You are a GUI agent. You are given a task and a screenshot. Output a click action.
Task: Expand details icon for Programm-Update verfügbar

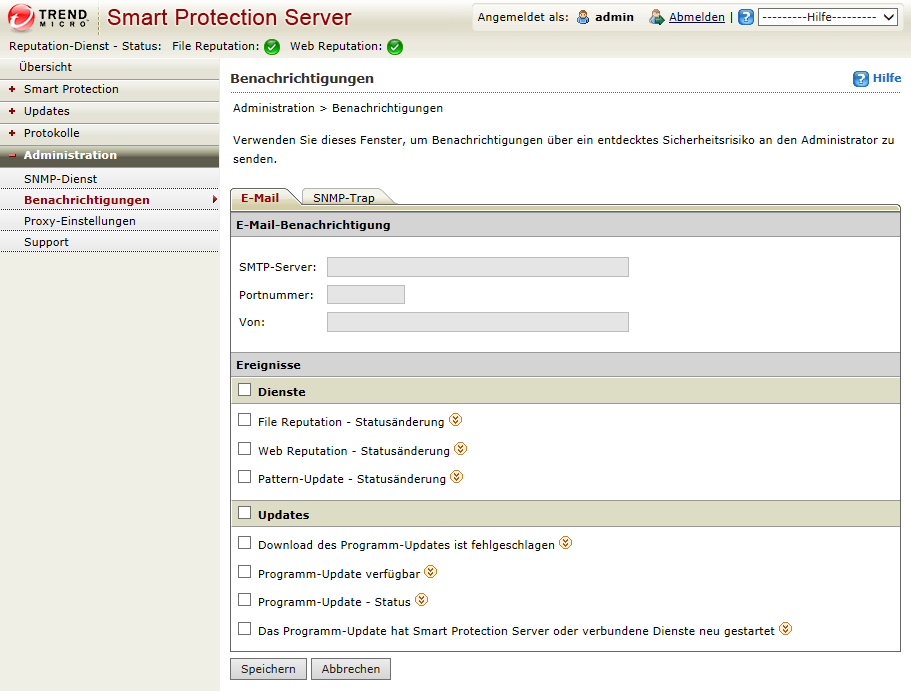pyautogui.click(x=431, y=572)
